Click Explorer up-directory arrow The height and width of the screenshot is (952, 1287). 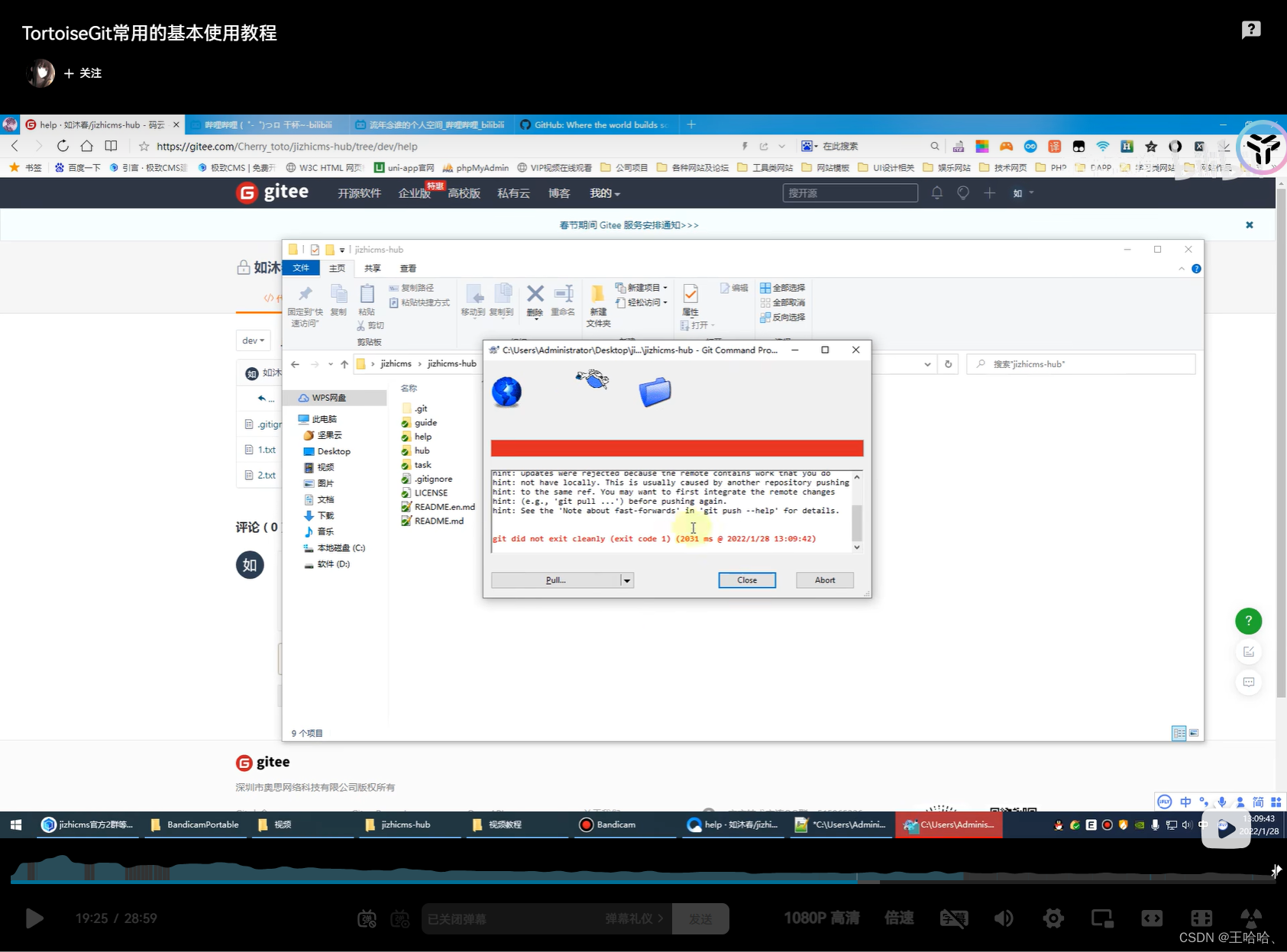coord(344,364)
